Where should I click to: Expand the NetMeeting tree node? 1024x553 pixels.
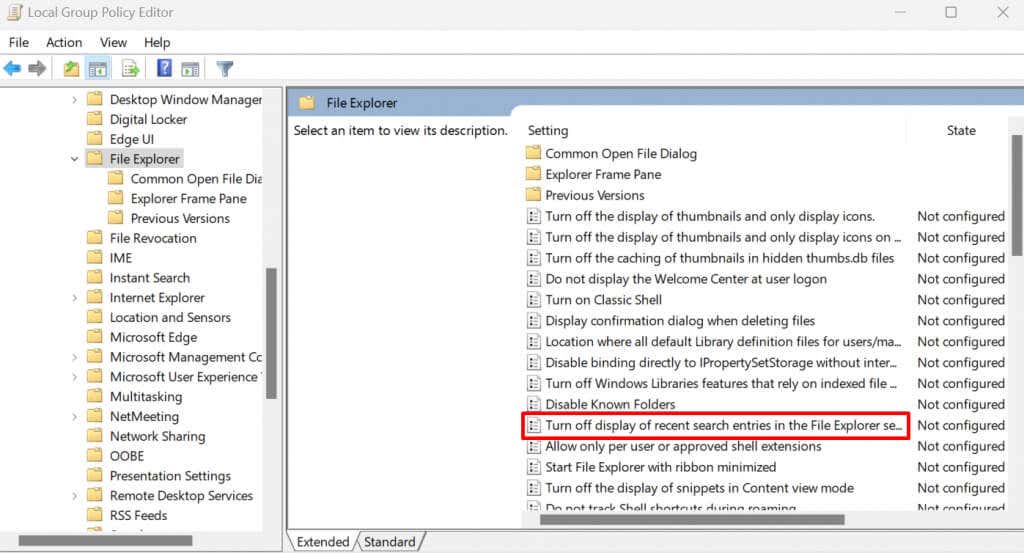(74, 417)
